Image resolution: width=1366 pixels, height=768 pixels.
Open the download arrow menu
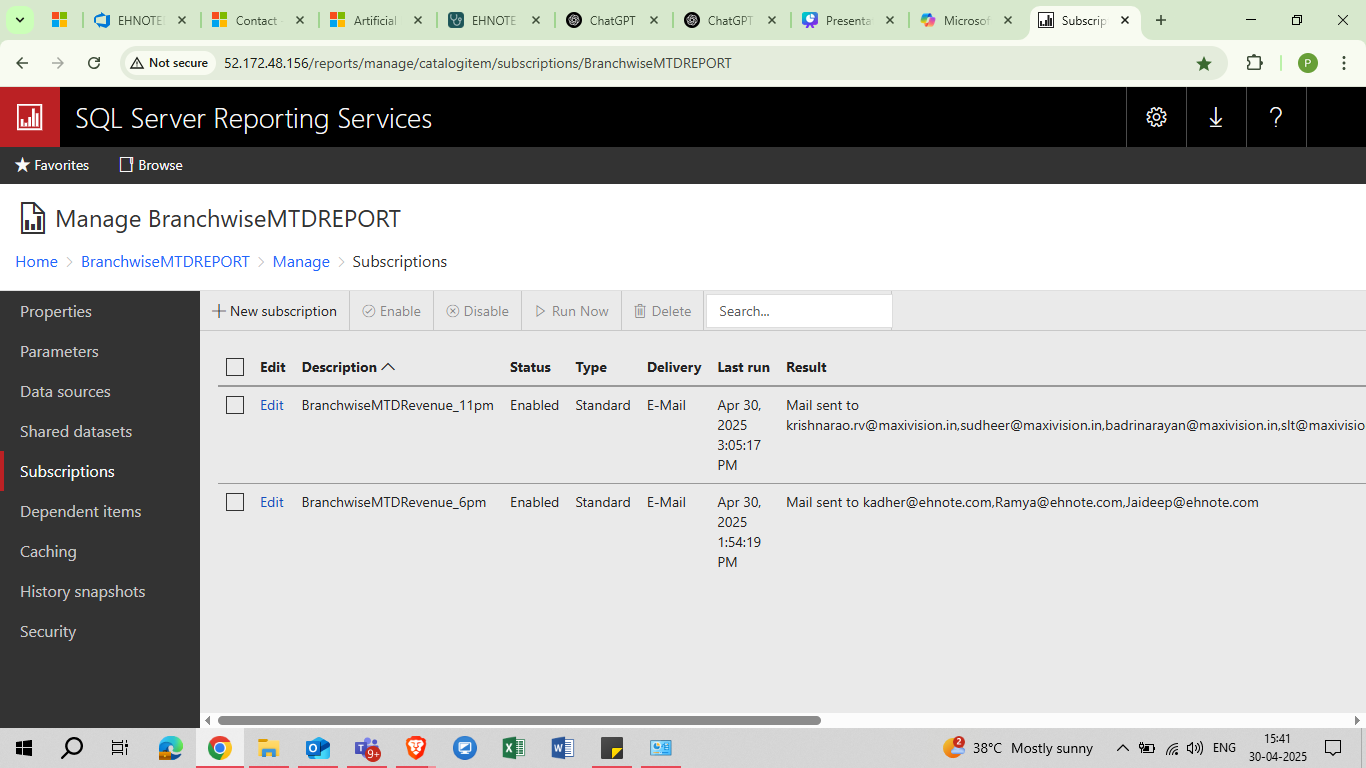pyautogui.click(x=1216, y=117)
